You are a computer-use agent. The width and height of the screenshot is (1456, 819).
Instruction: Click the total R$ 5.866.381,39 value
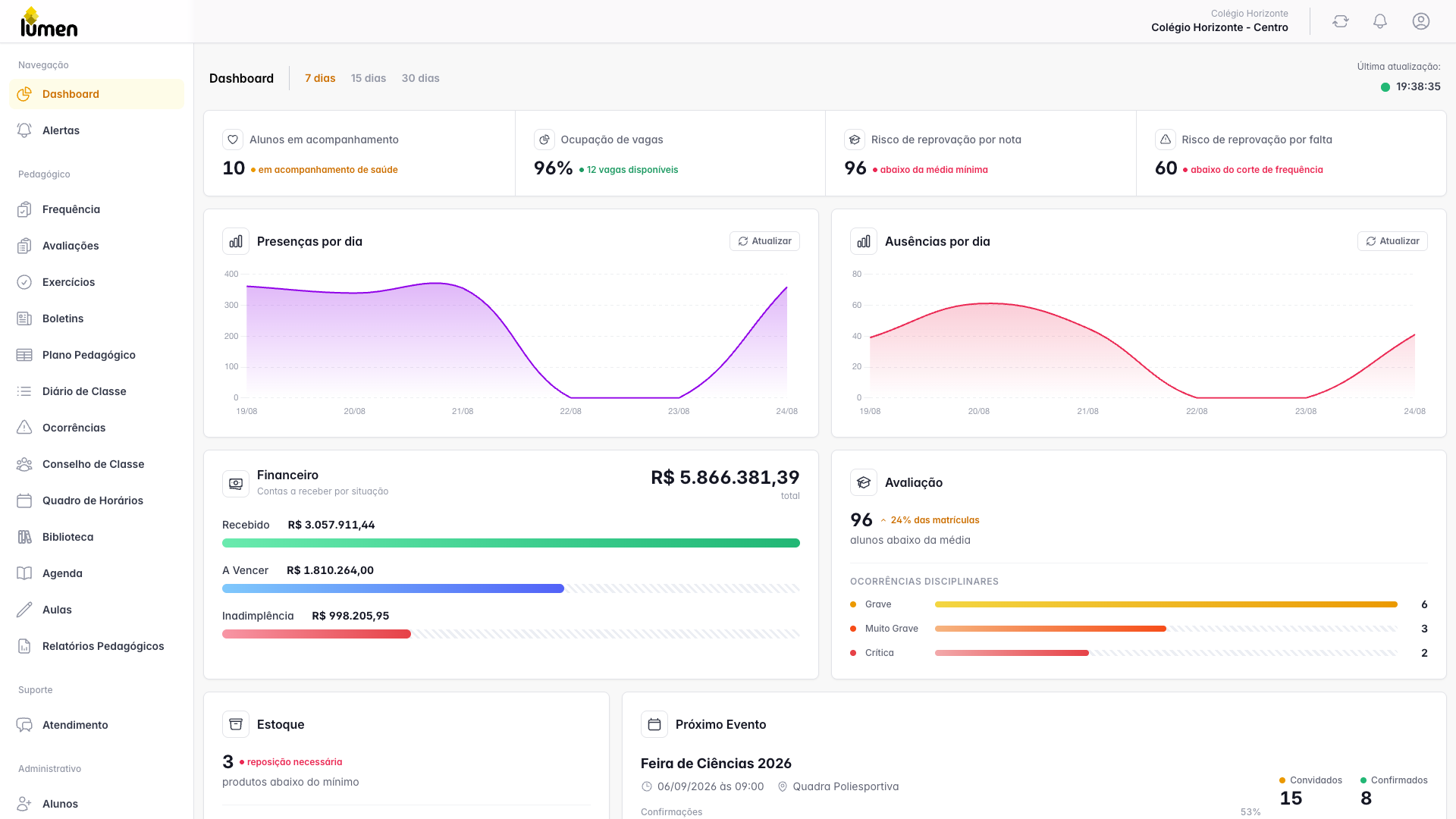pos(725,478)
